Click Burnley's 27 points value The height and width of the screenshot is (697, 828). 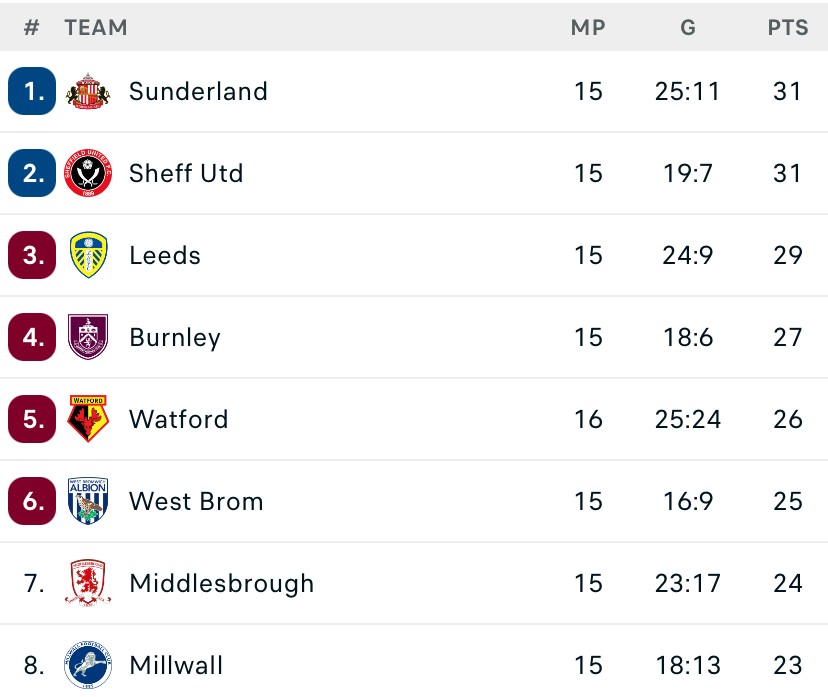coord(788,338)
